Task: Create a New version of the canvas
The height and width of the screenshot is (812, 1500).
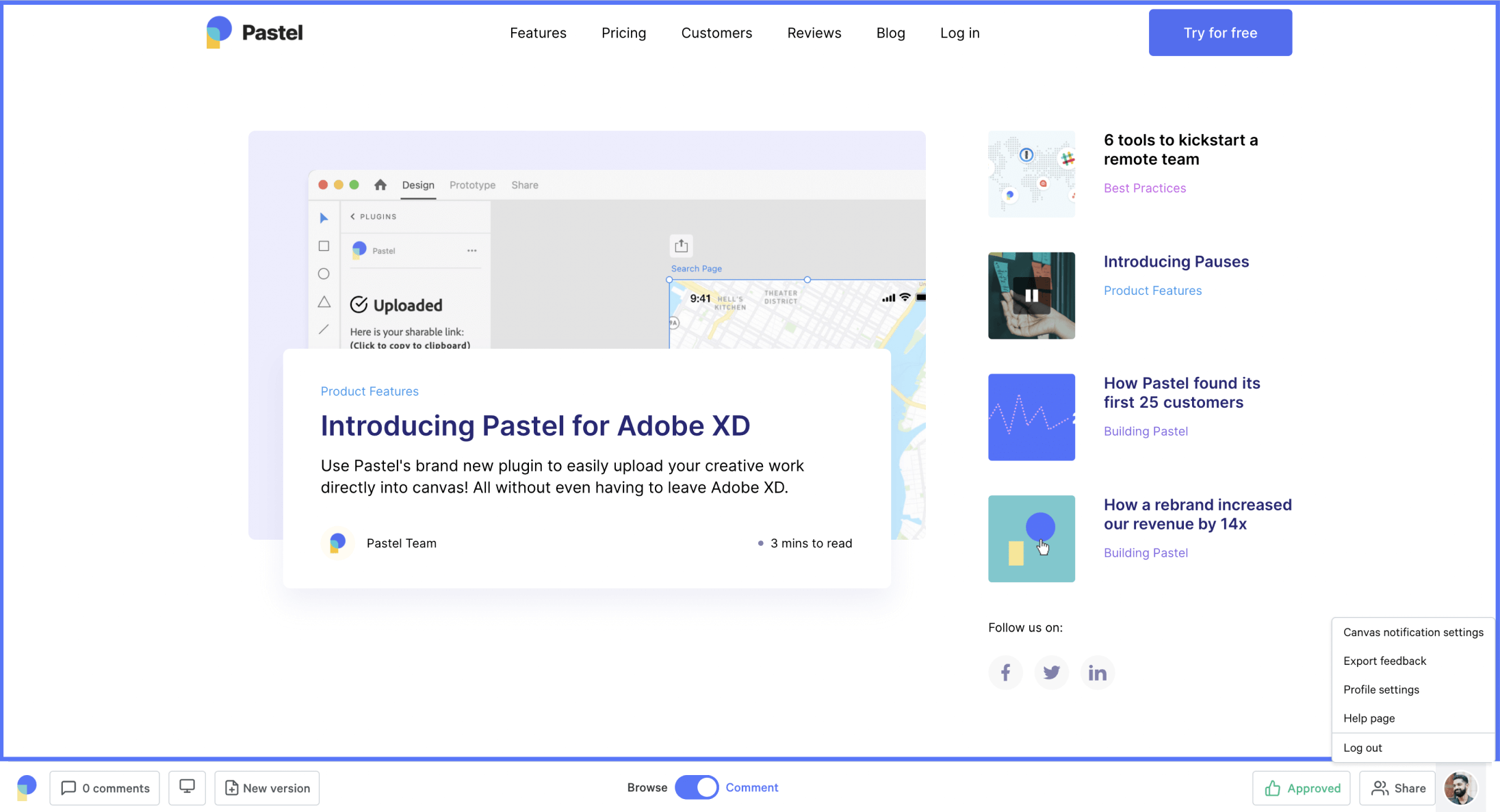Action: (268, 788)
